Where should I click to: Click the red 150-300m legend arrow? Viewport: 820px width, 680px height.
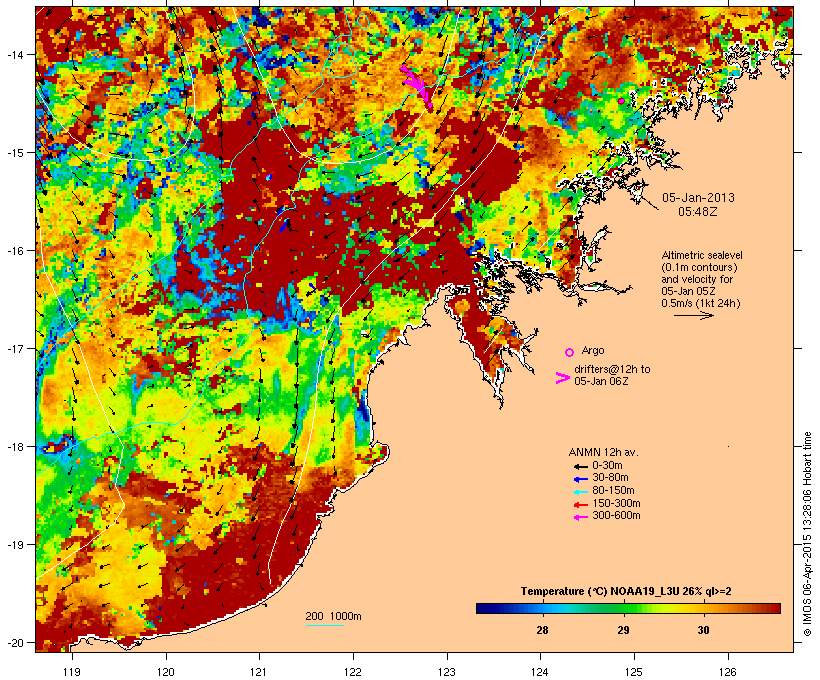tap(581, 505)
